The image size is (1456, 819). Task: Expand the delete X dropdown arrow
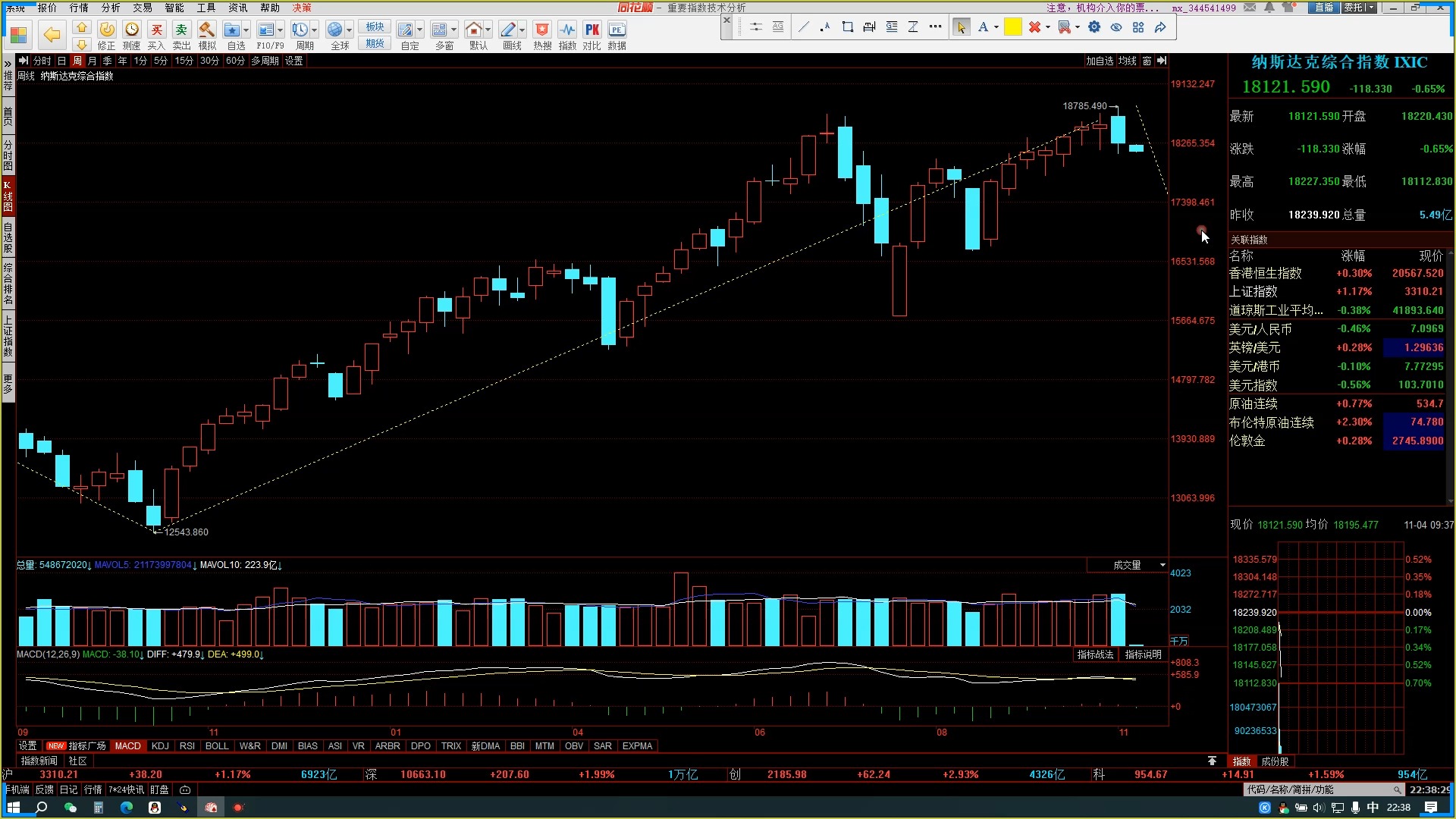[x=1048, y=27]
